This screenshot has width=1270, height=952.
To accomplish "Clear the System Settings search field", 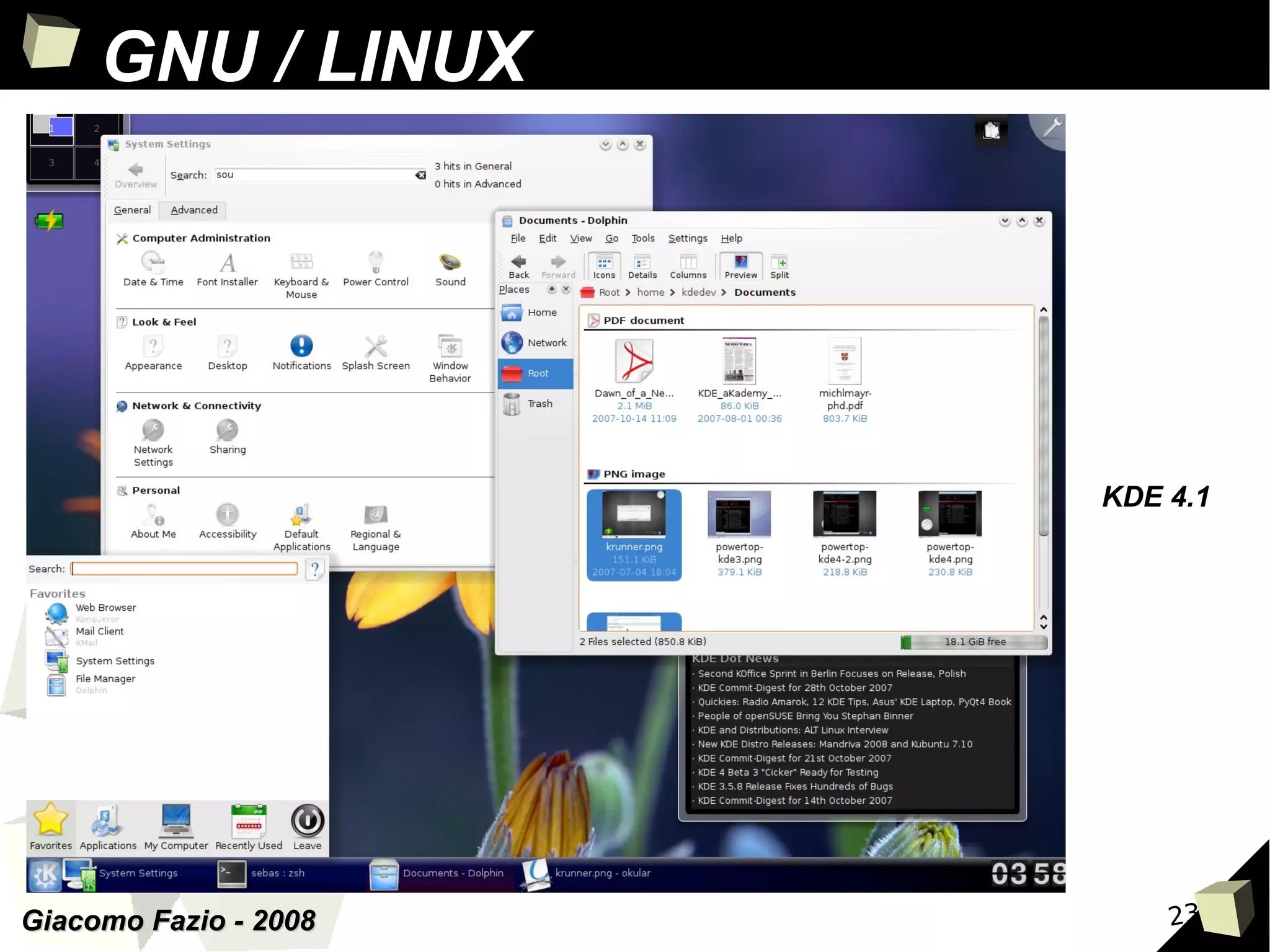I will [420, 175].
